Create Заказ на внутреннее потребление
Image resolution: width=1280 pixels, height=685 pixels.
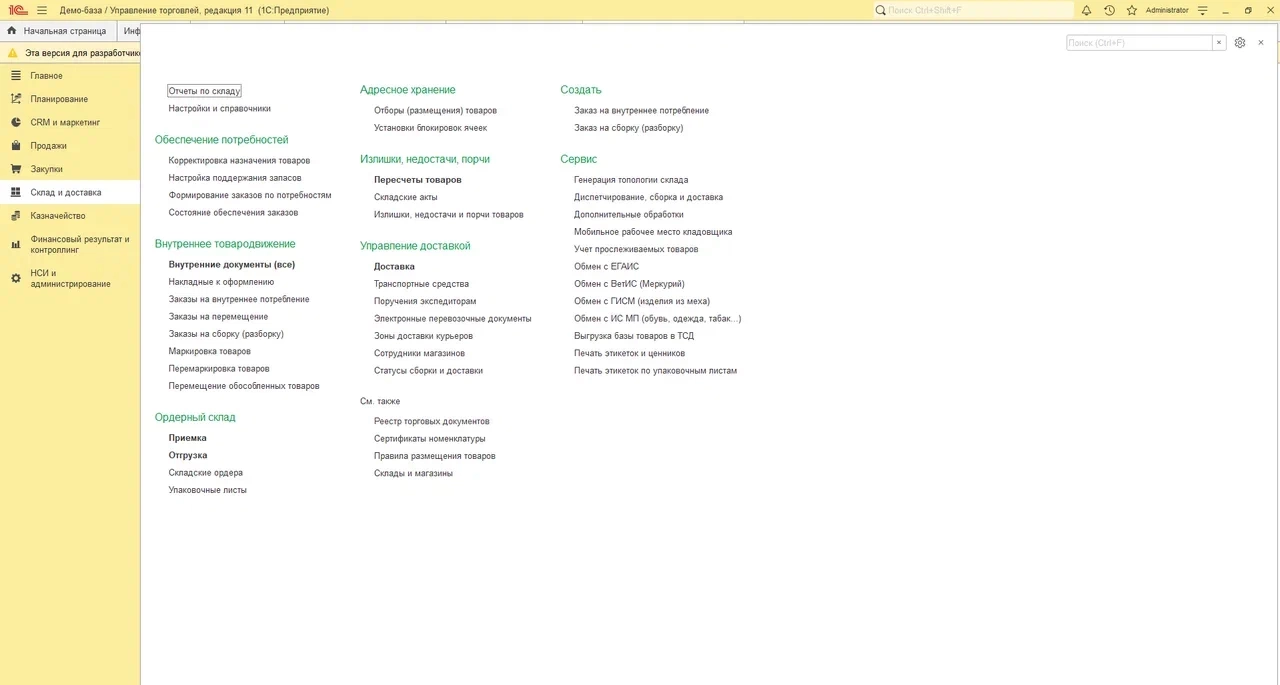[x=642, y=111]
